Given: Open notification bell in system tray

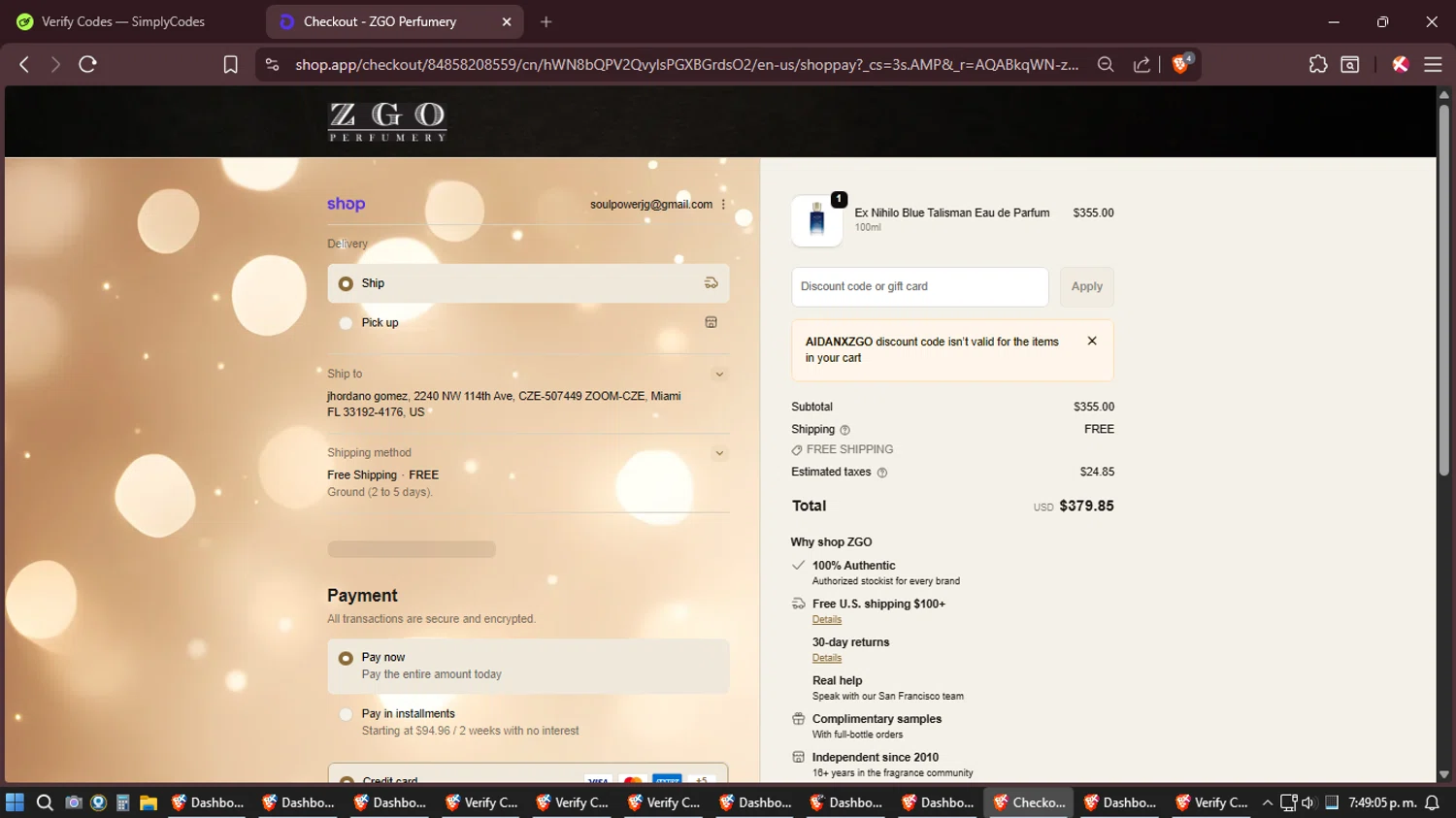Looking at the screenshot, I should (x=1432, y=802).
